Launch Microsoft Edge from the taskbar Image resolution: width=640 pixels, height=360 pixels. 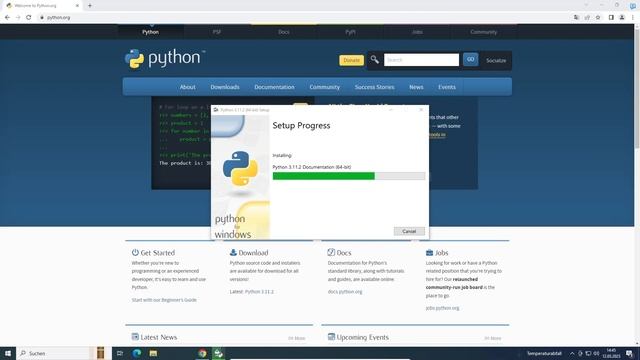pos(136,353)
